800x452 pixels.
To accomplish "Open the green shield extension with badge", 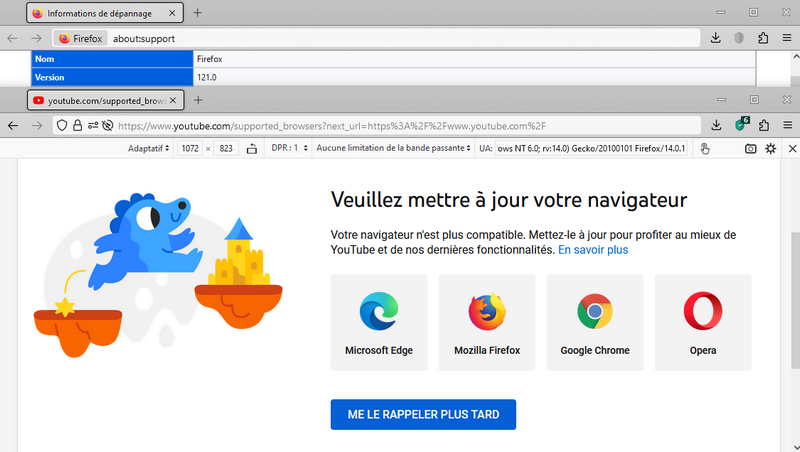I will (740, 126).
